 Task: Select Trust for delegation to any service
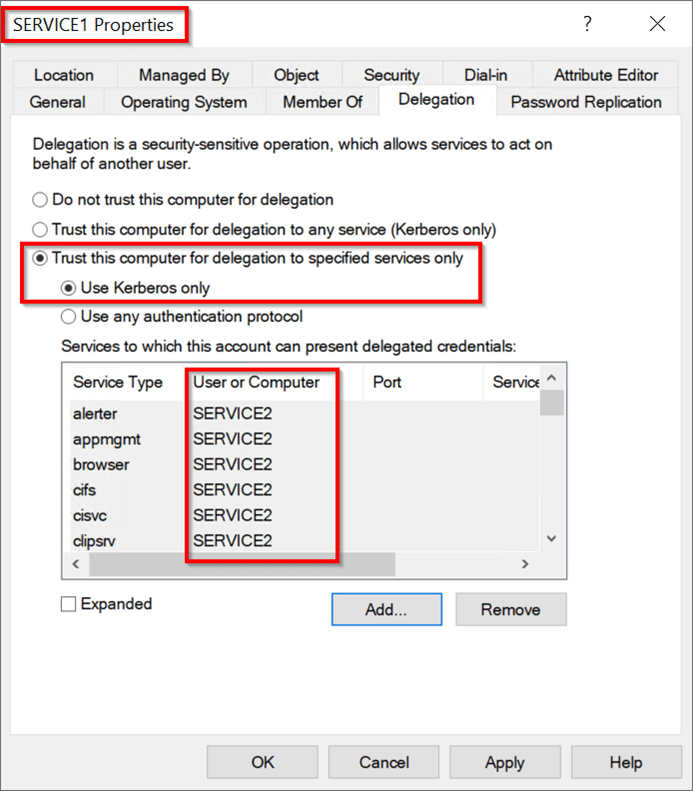pyautogui.click(x=264, y=230)
